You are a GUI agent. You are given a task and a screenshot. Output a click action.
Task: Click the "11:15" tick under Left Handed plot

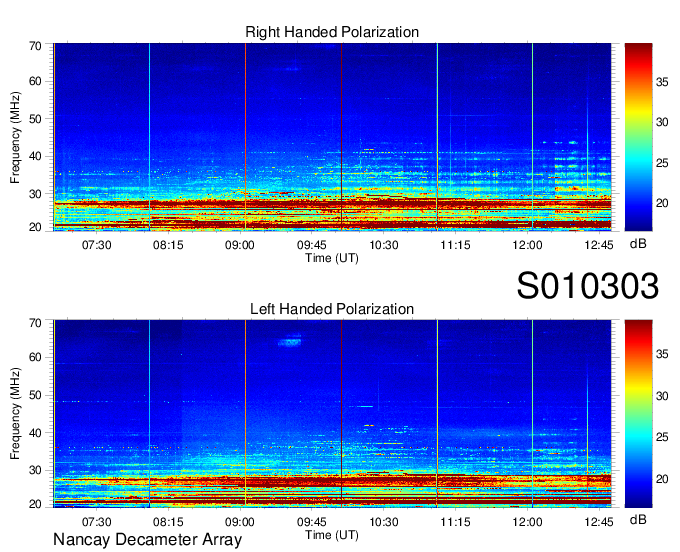point(455,522)
